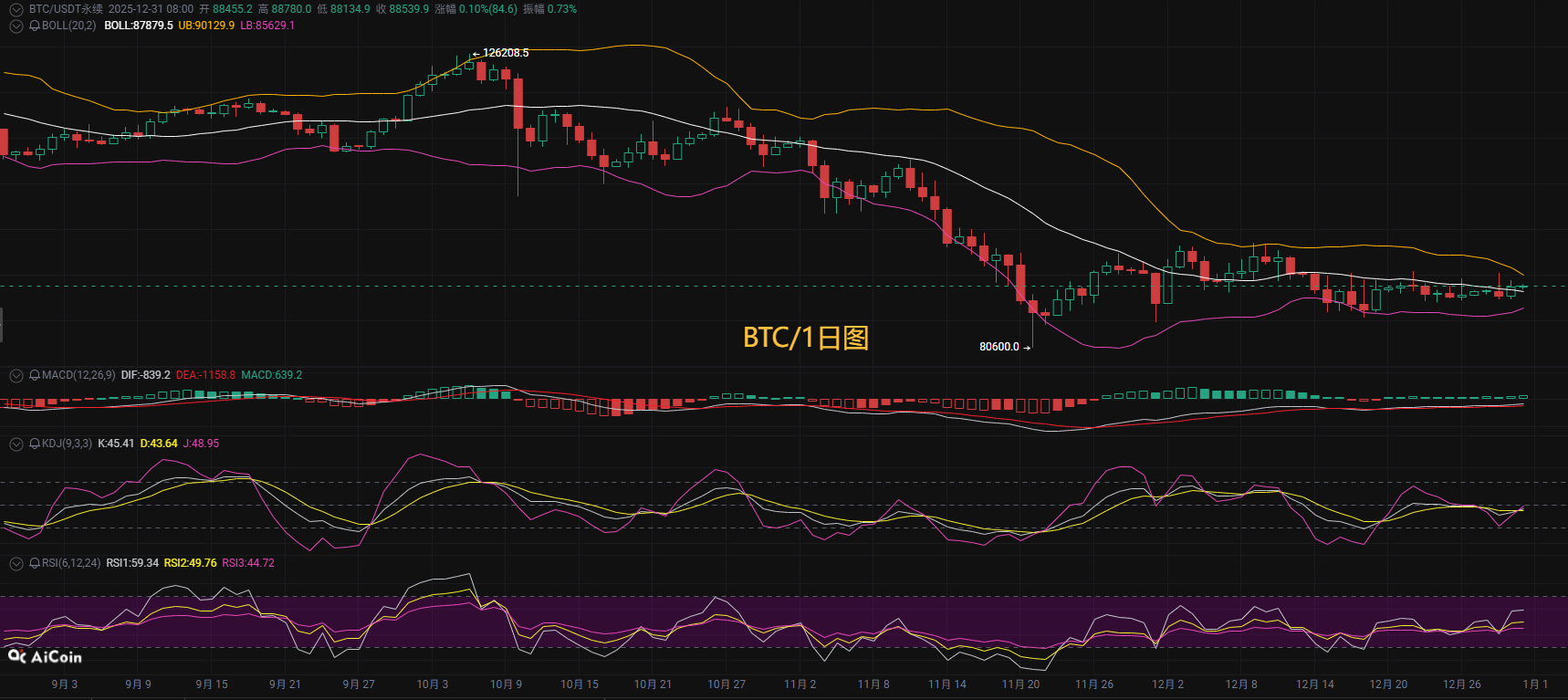
Task: Click the arrow marker beside 126208.5 high
Action: coord(476,54)
